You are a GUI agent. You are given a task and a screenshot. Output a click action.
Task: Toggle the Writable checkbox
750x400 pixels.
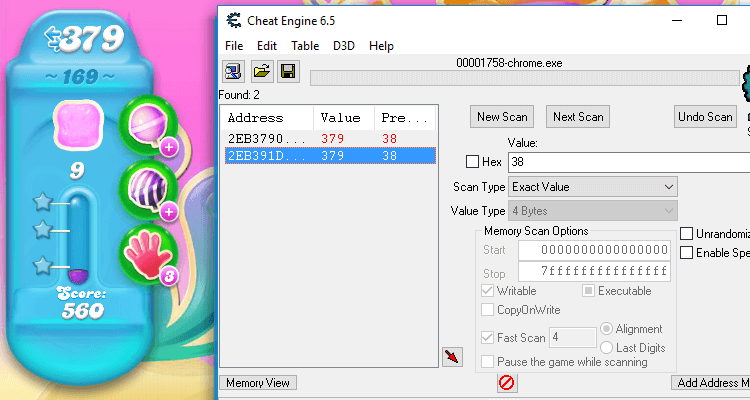(x=487, y=290)
